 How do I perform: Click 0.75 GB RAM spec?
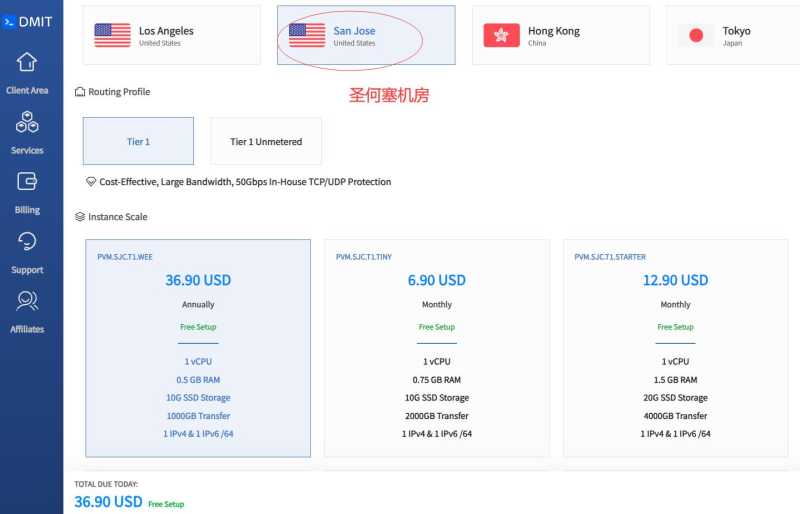tap(437, 380)
